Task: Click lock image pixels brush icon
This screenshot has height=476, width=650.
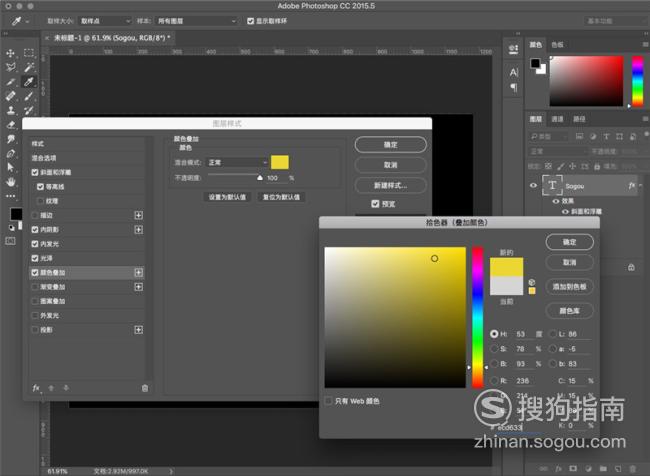Action: click(560, 166)
